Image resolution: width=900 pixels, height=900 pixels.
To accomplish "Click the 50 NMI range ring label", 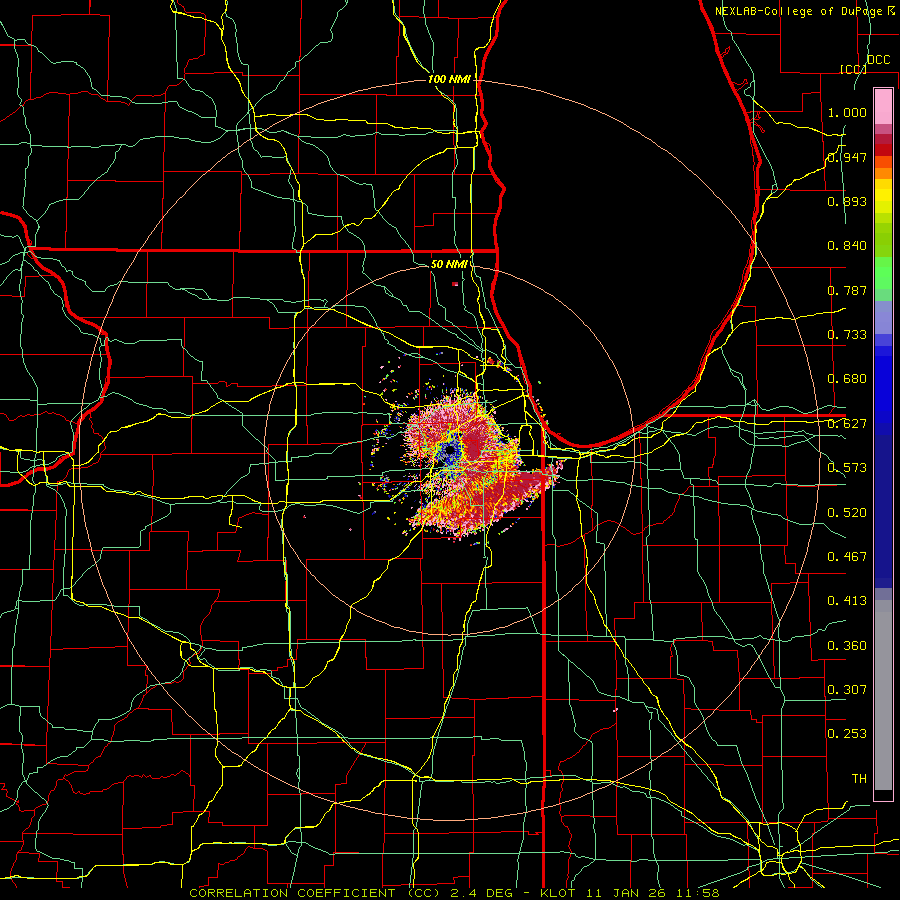I will (449, 264).
